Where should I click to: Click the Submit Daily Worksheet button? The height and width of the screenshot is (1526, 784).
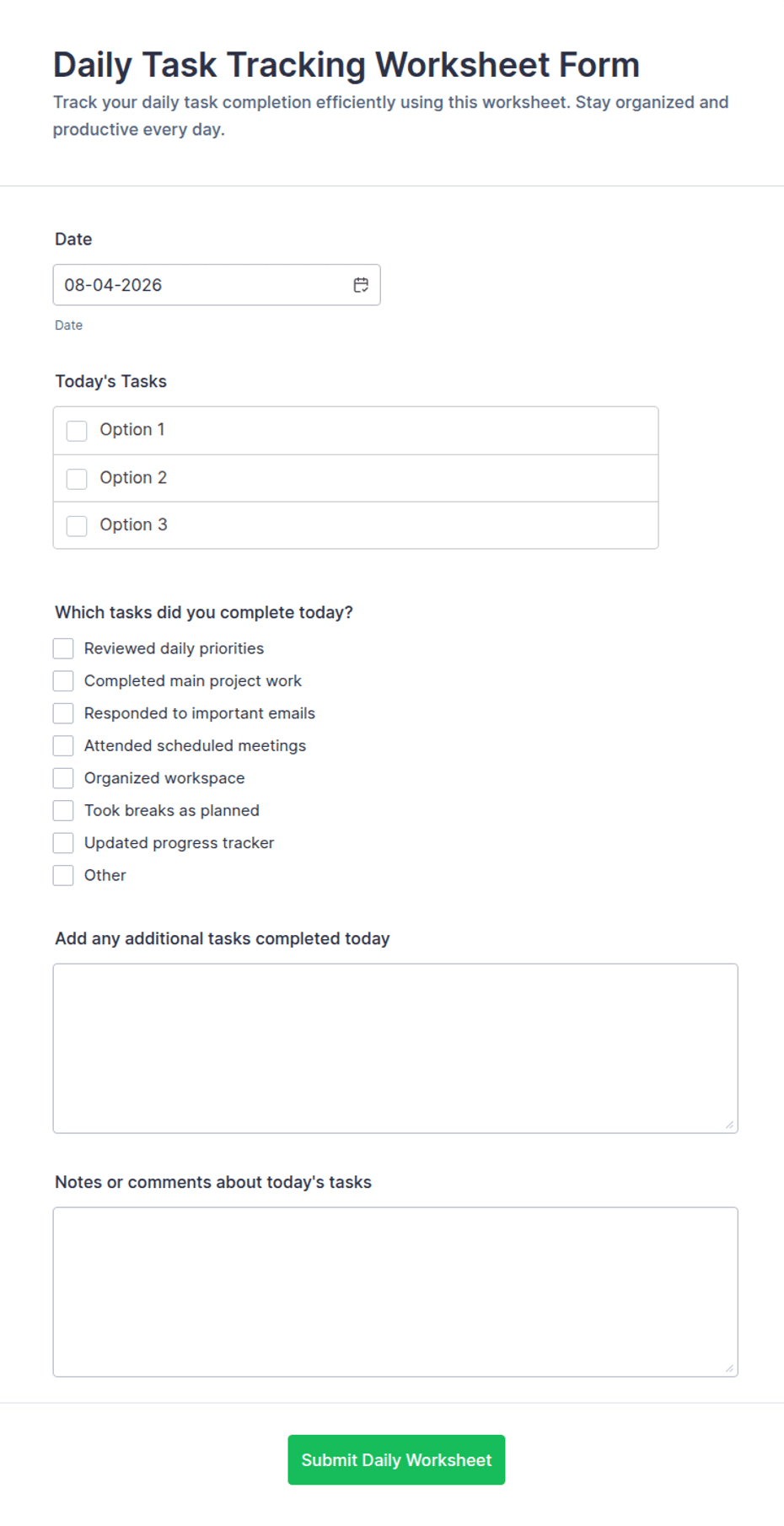point(396,1459)
